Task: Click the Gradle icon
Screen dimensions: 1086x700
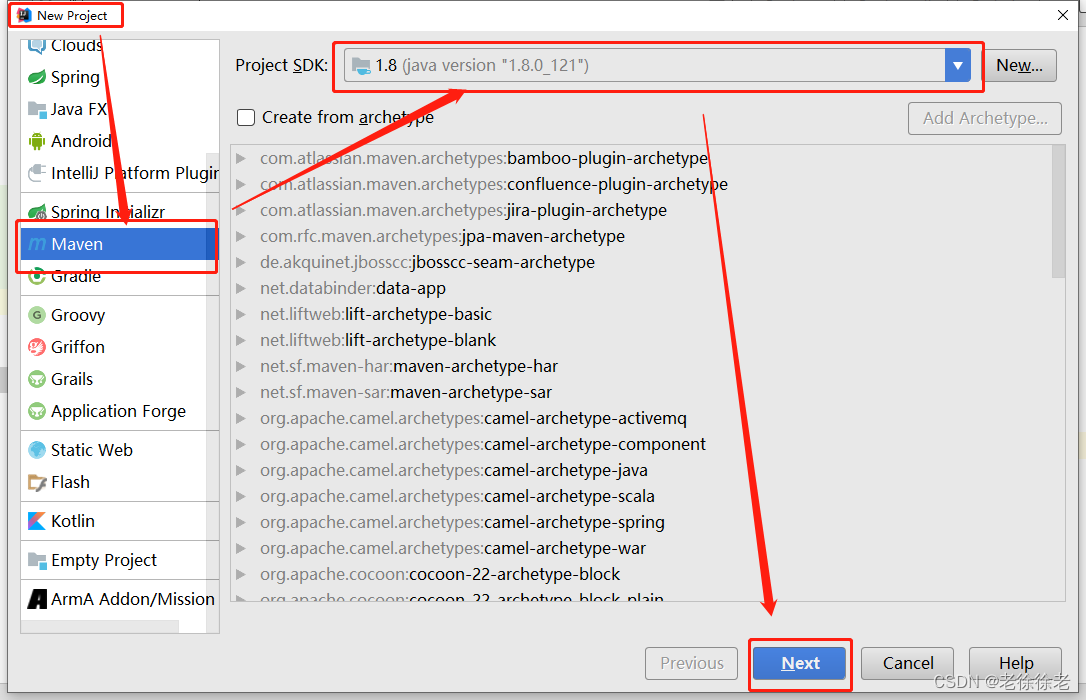Action: click(37, 276)
